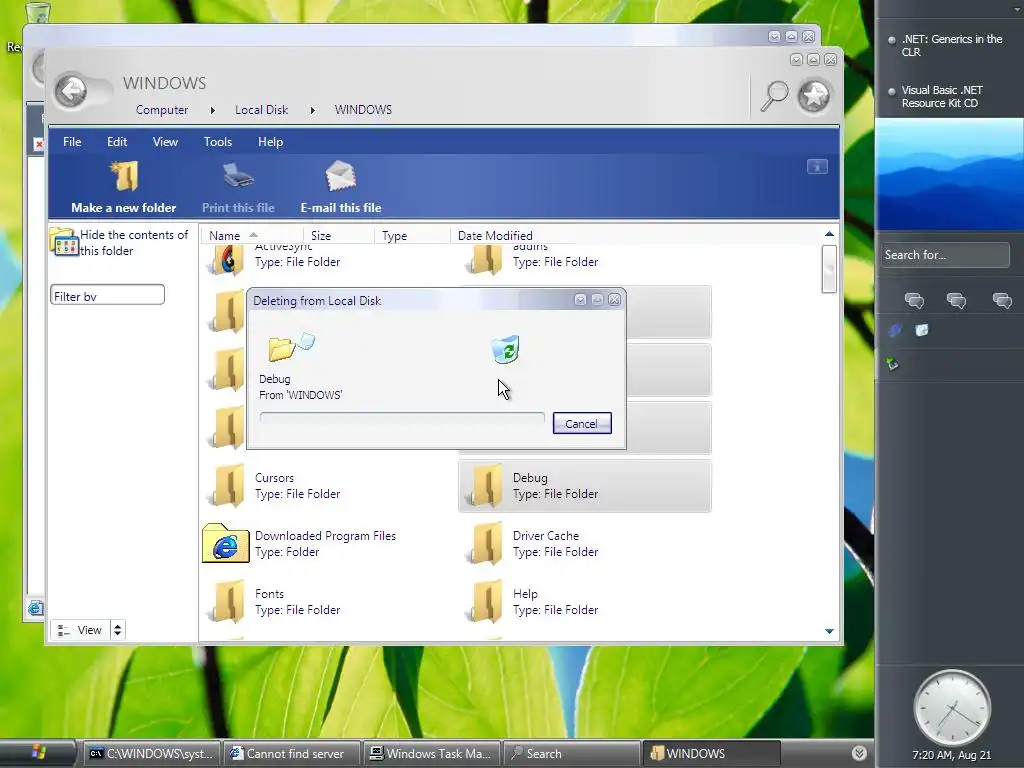Click the file list scroll down arrow
Image resolution: width=1024 pixels, height=768 pixels.
click(x=829, y=632)
